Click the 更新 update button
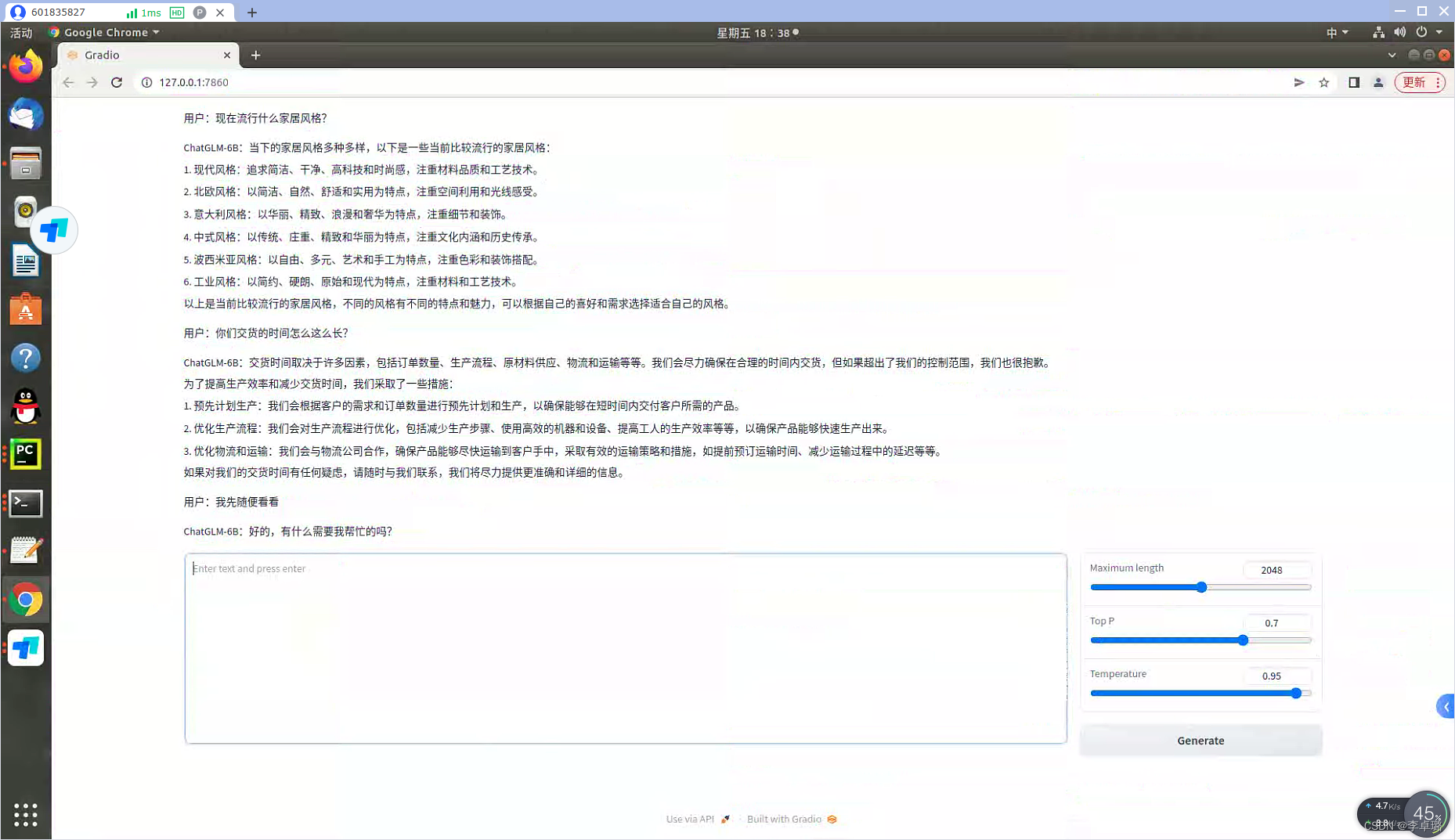Screen dimensions: 1455x840 point(1420,82)
